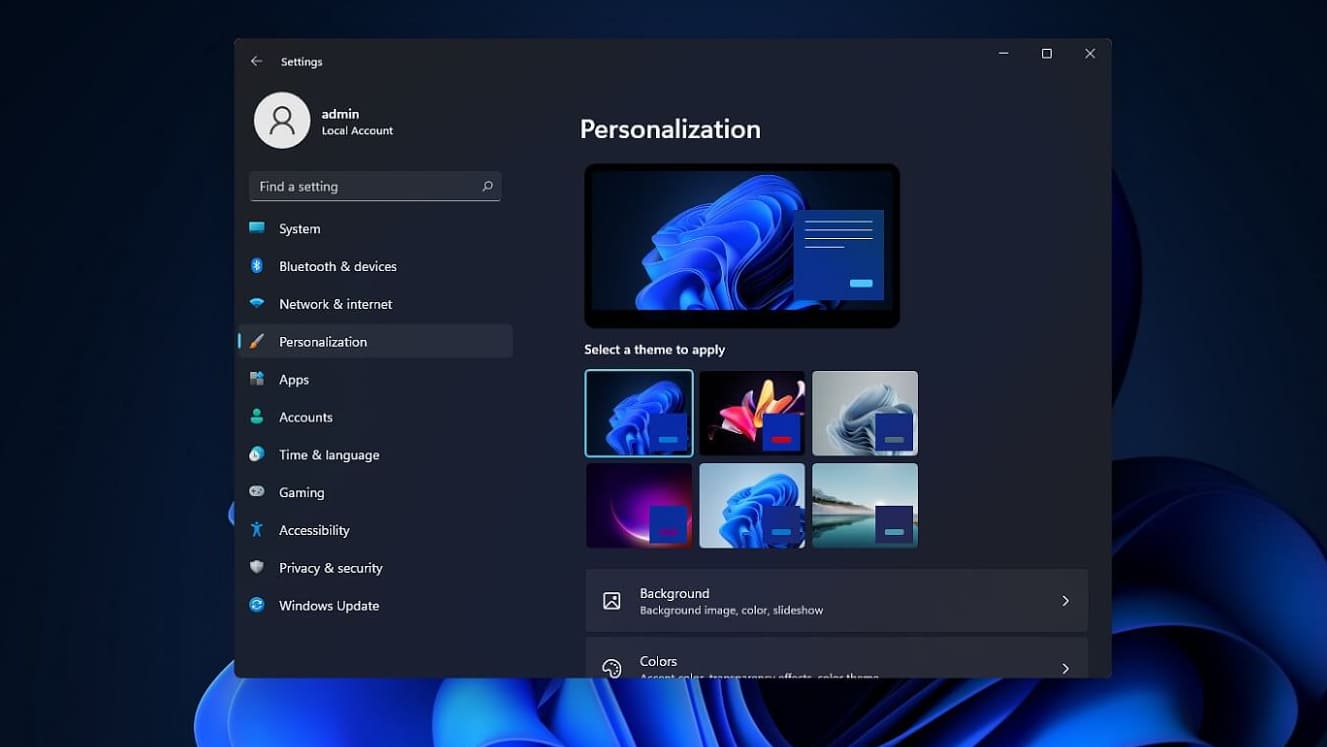Apply the colorful flower dark theme

752,413
